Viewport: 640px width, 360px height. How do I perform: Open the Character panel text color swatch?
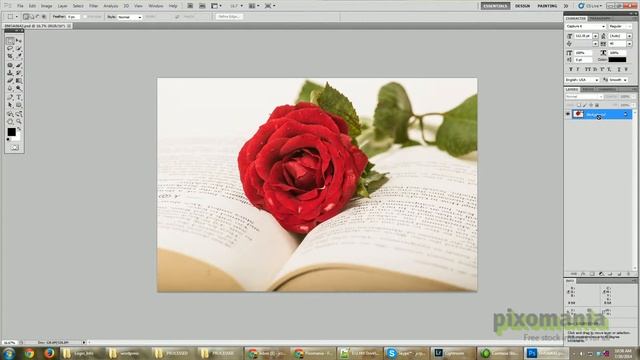coord(617,60)
